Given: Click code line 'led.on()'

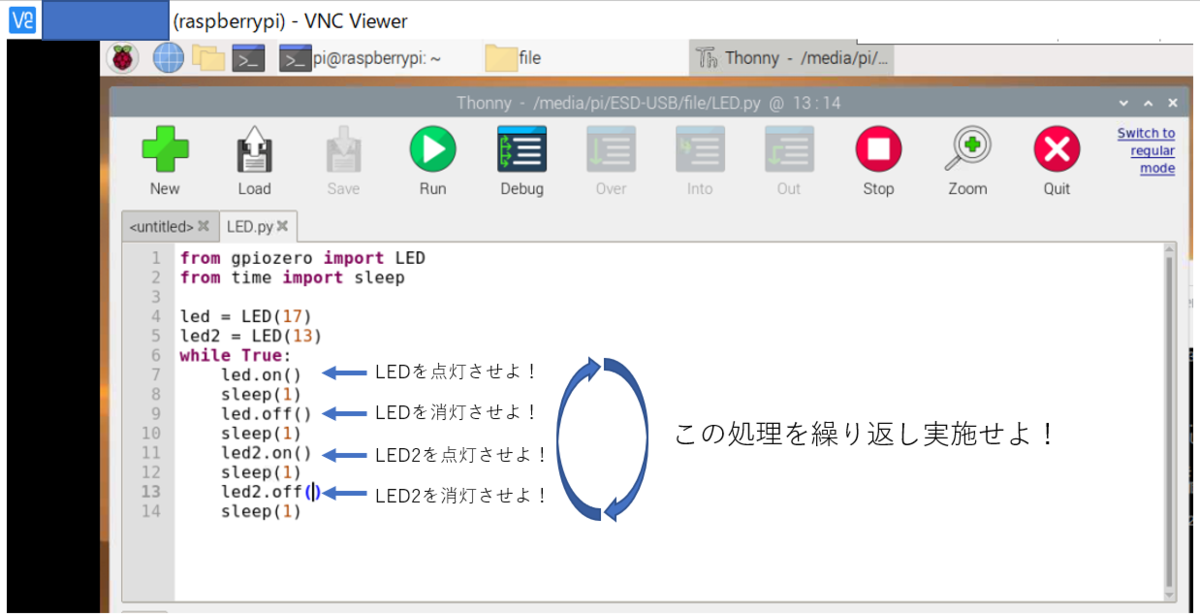Looking at the screenshot, I should pyautogui.click(x=261, y=375).
